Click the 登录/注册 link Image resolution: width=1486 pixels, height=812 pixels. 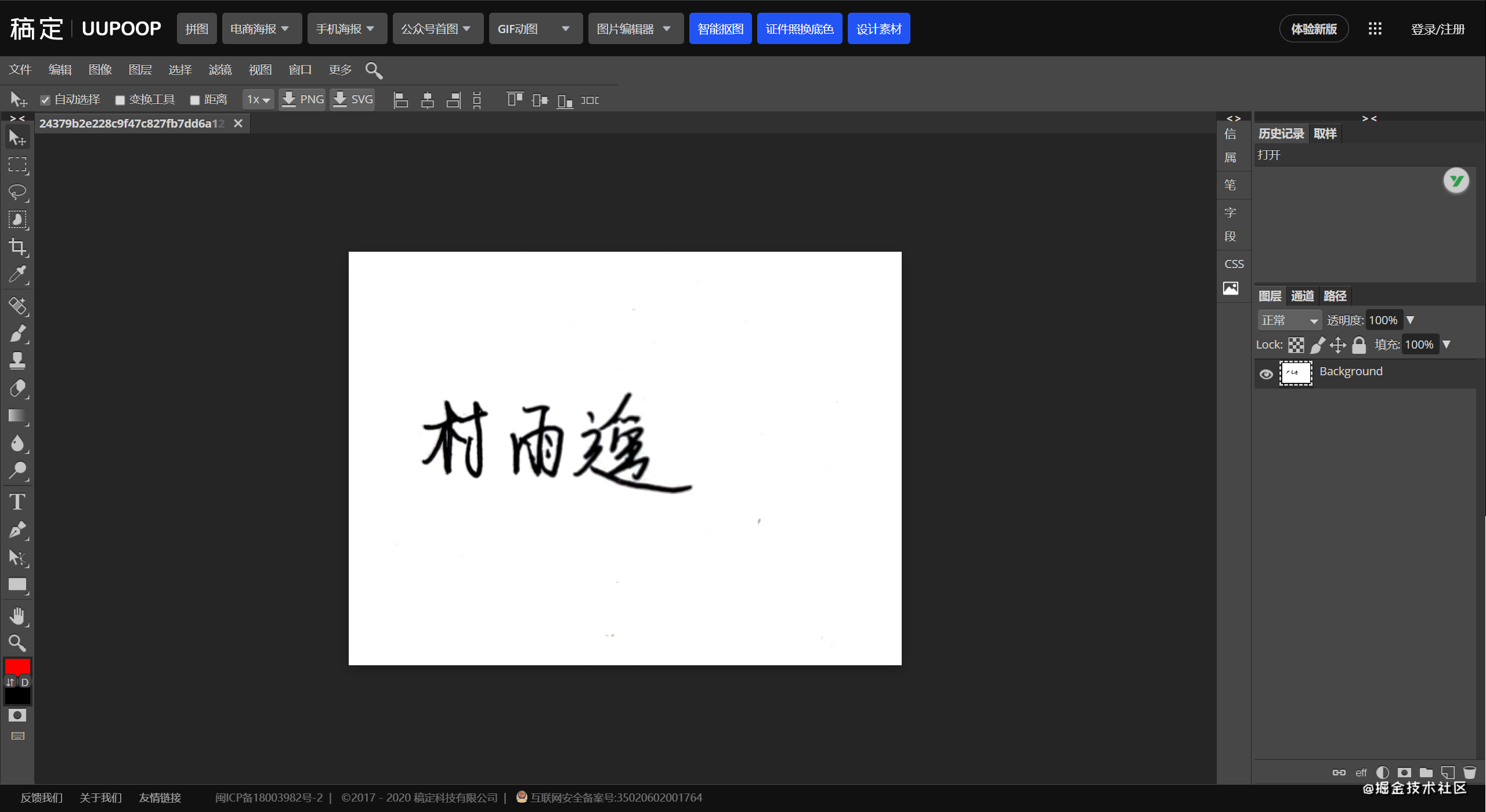1437,29
